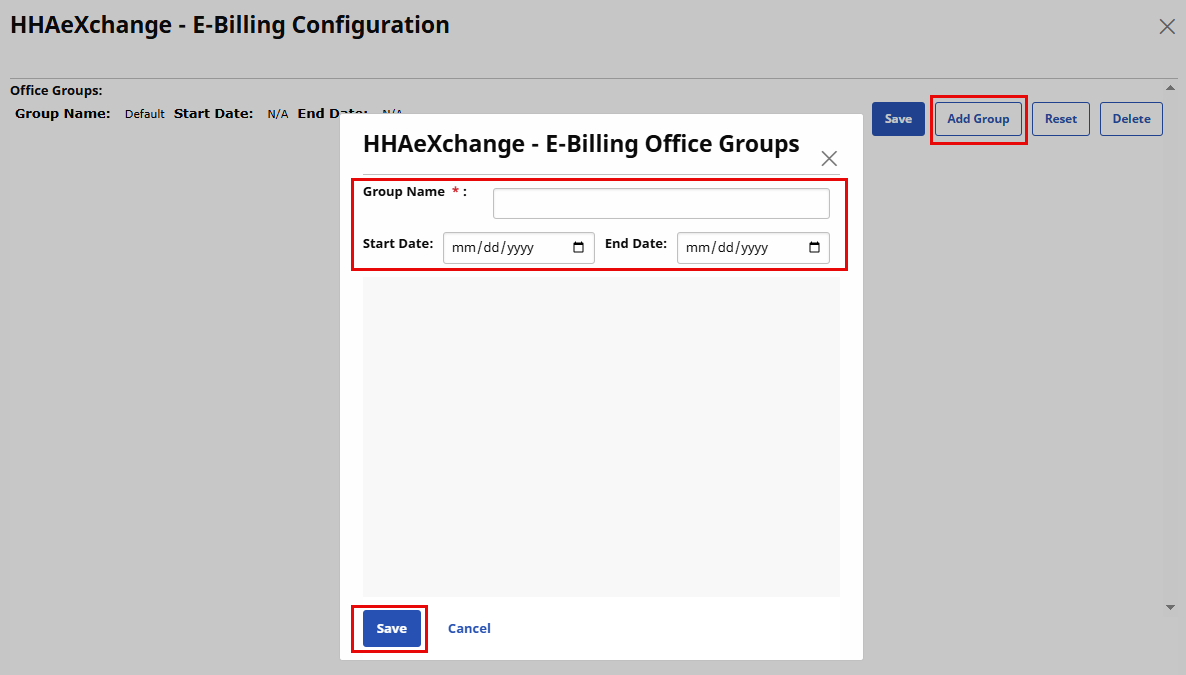Click the scrollbar down arrow

(x=1170, y=606)
